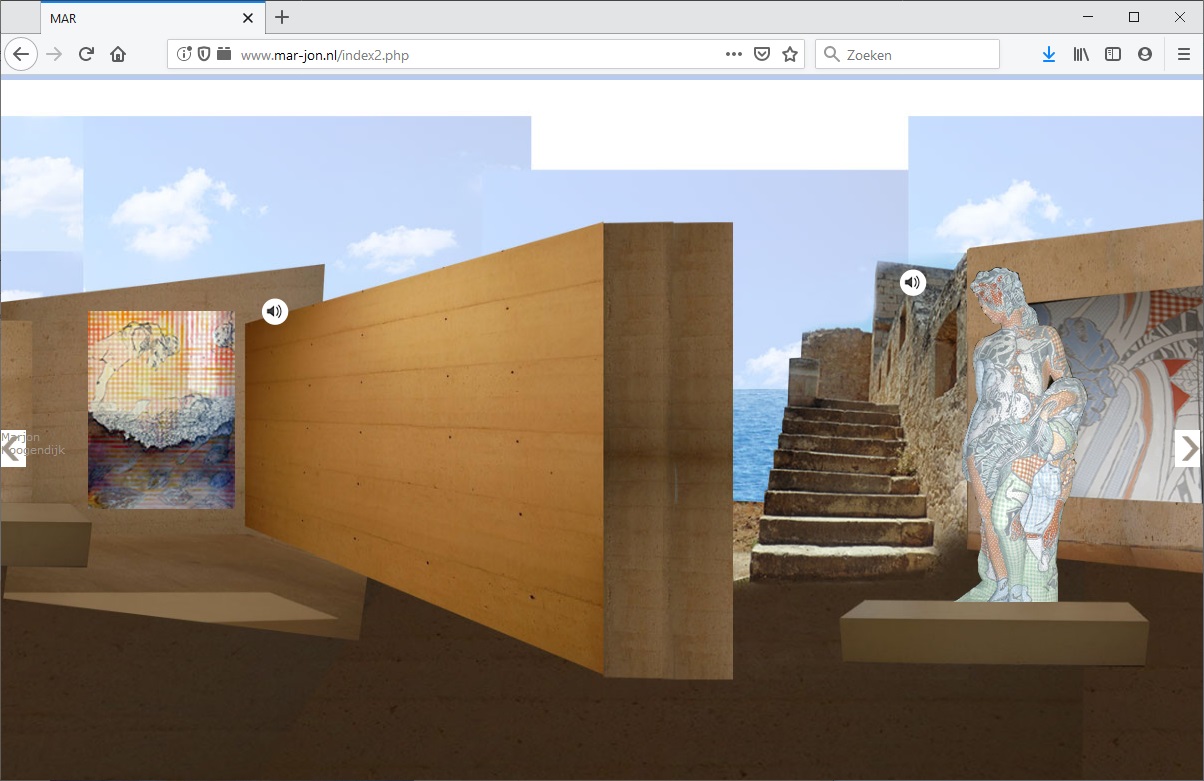Close the MAR tab

click(x=248, y=18)
